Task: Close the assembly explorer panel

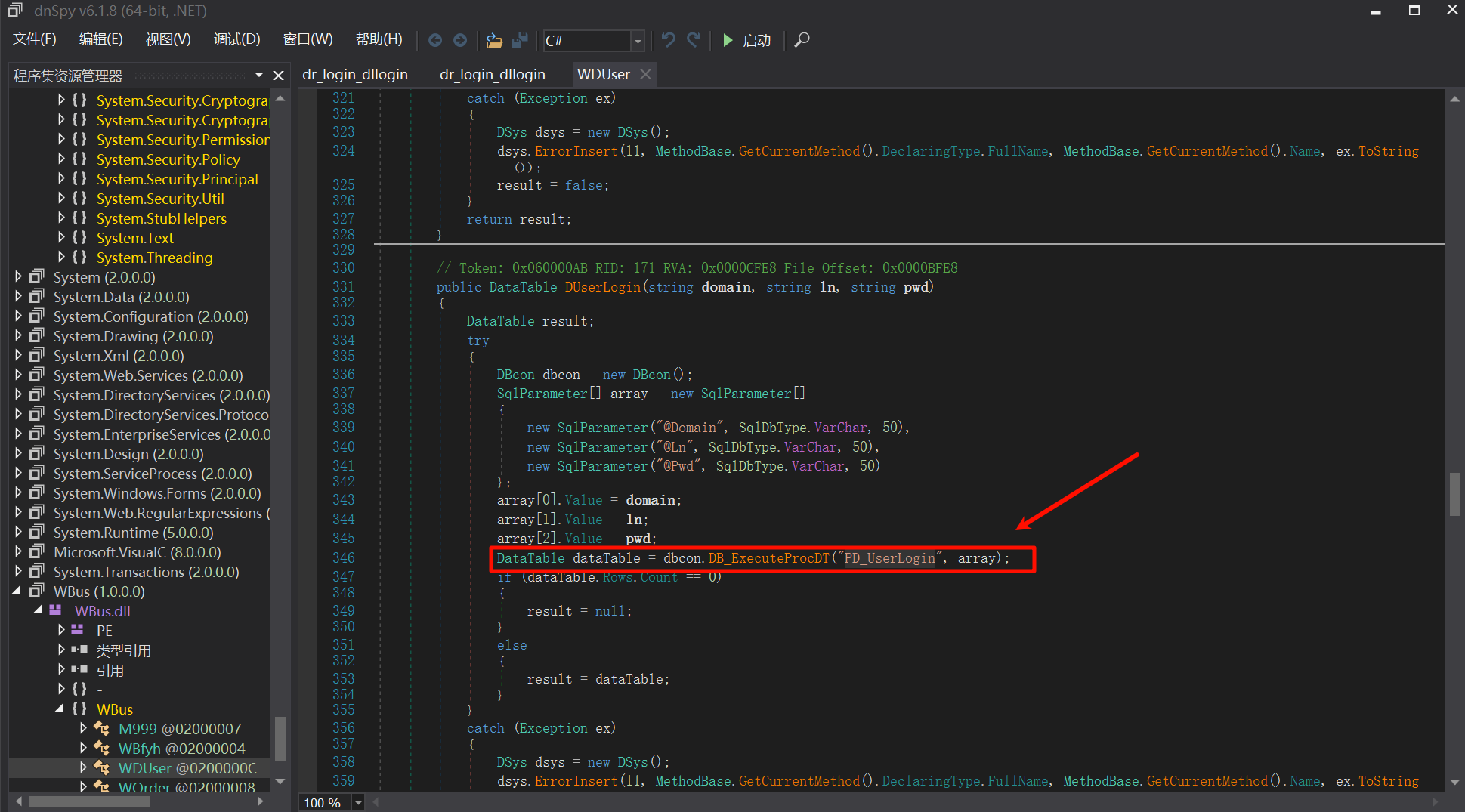Action: [x=278, y=76]
